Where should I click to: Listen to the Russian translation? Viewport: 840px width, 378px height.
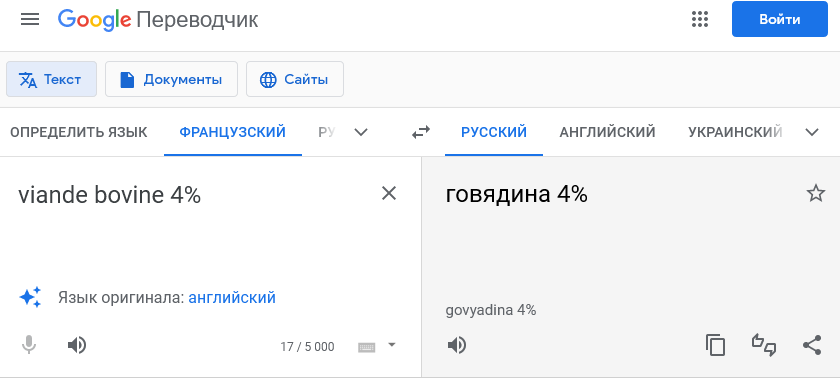click(456, 346)
